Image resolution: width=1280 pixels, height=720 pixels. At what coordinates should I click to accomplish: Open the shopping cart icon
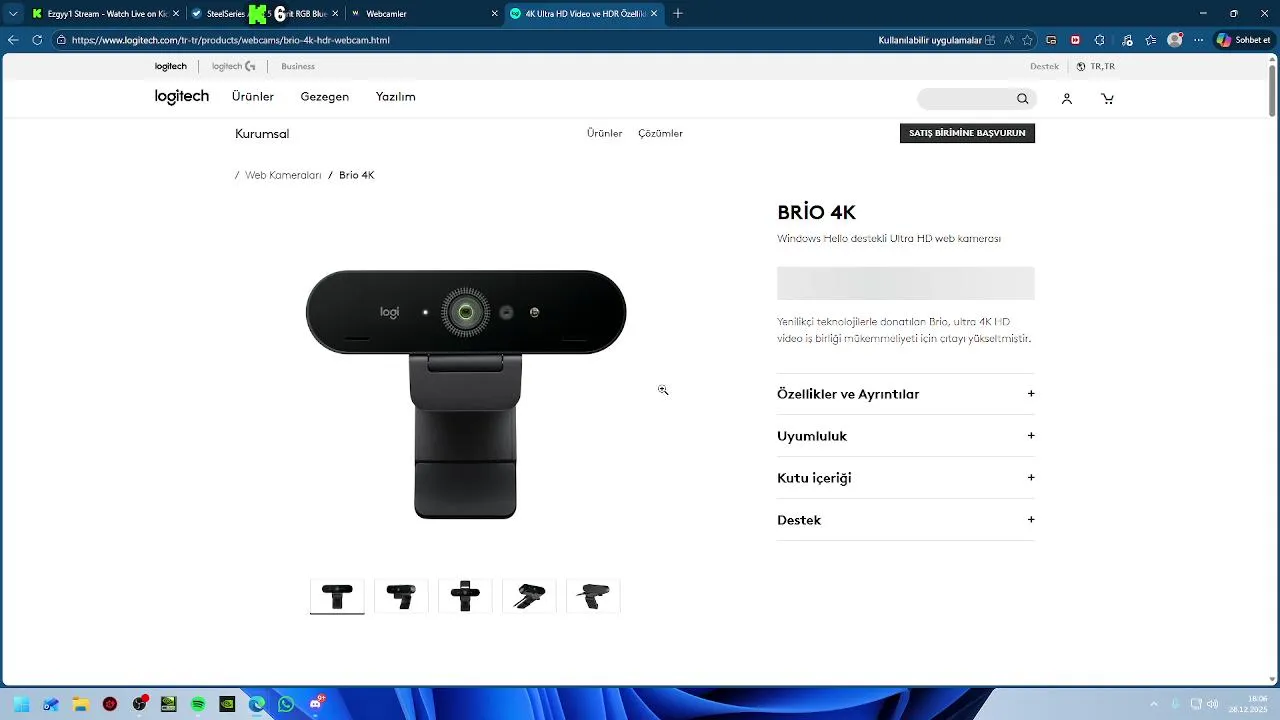pos(1107,98)
